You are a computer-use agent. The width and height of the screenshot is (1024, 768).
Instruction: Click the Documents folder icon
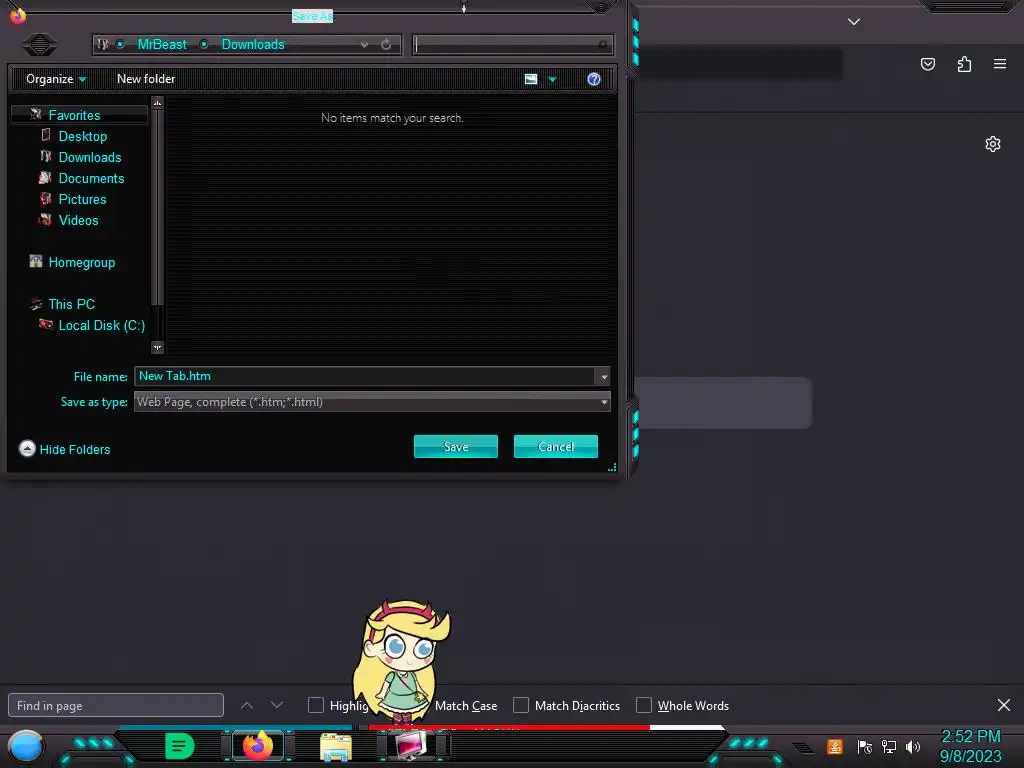pos(45,177)
